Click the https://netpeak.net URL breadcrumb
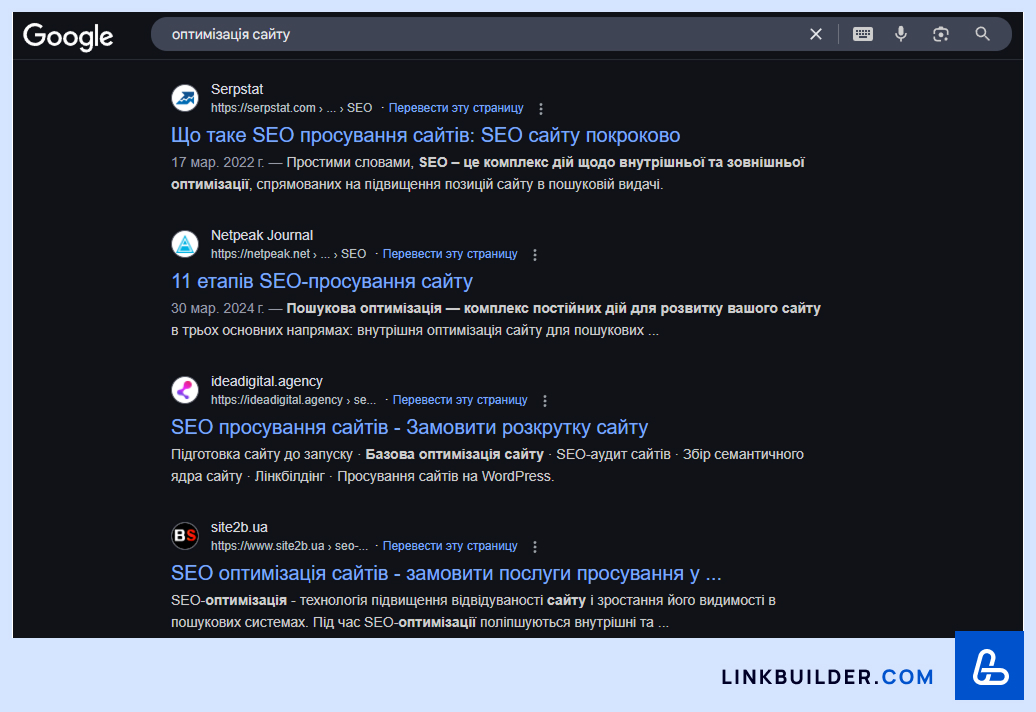 pos(288,254)
